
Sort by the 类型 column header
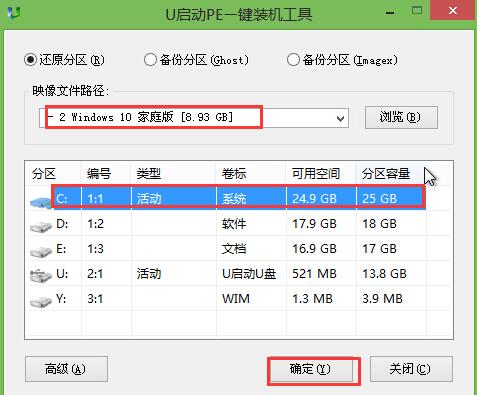[x=149, y=174]
